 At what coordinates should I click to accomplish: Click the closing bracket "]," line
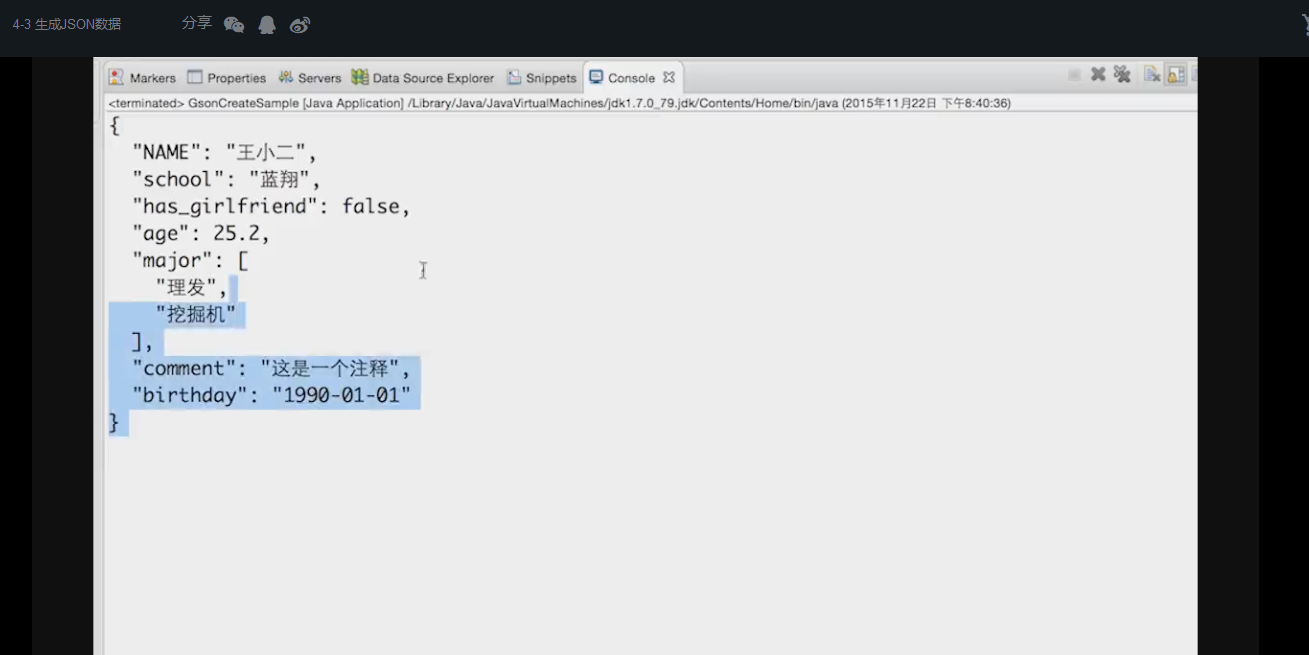pos(143,342)
